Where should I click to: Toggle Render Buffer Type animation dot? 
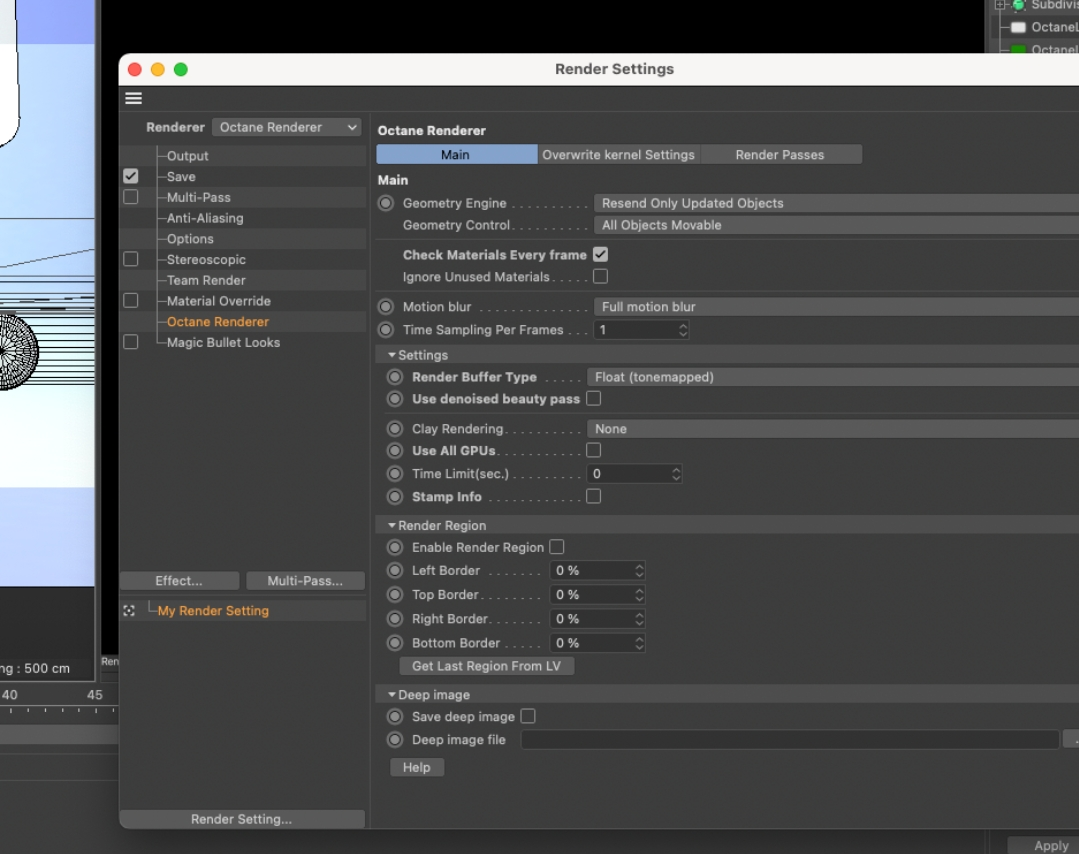tap(395, 377)
